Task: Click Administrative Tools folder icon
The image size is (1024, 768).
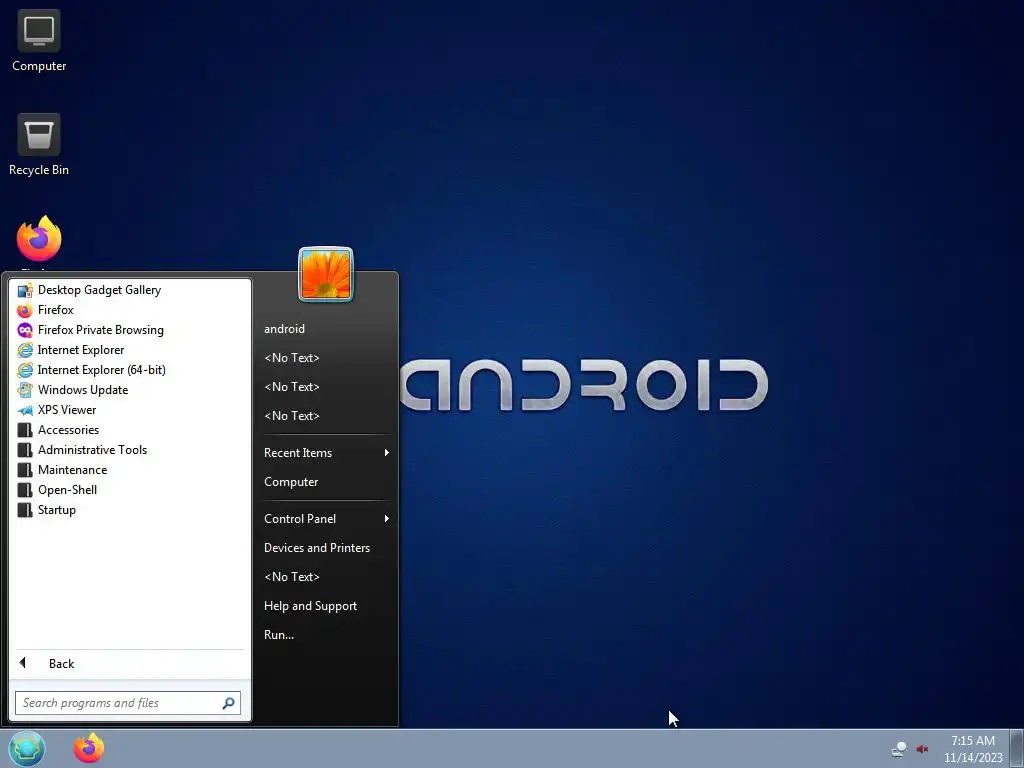Action: tap(25, 450)
